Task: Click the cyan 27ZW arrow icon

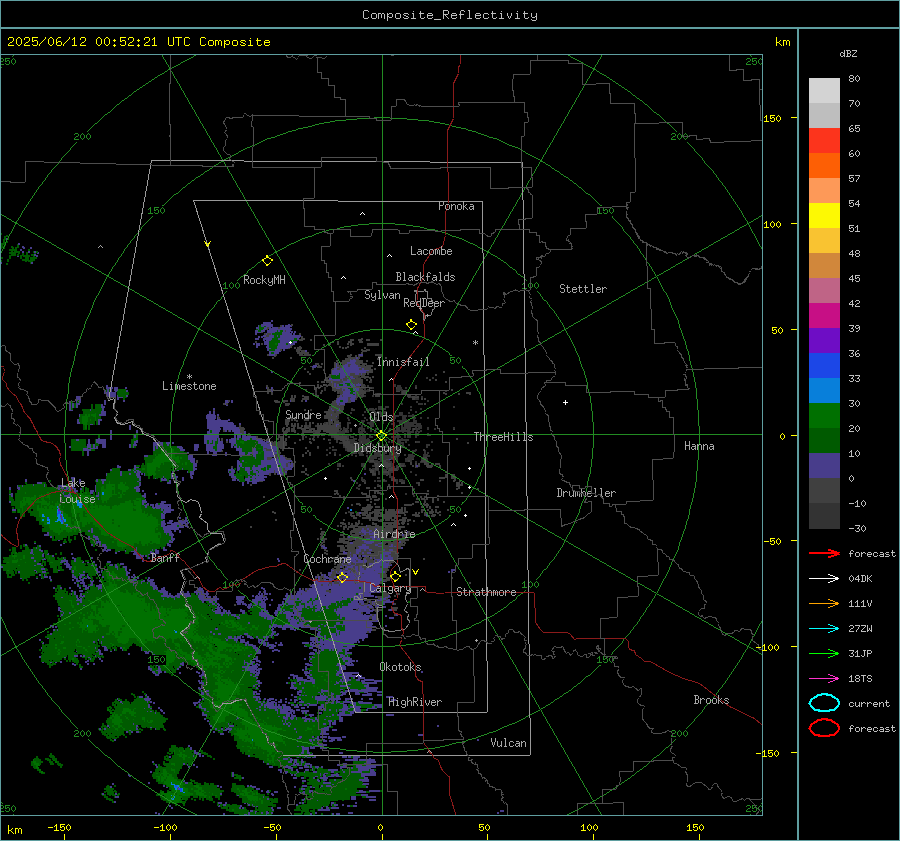Action: click(824, 629)
